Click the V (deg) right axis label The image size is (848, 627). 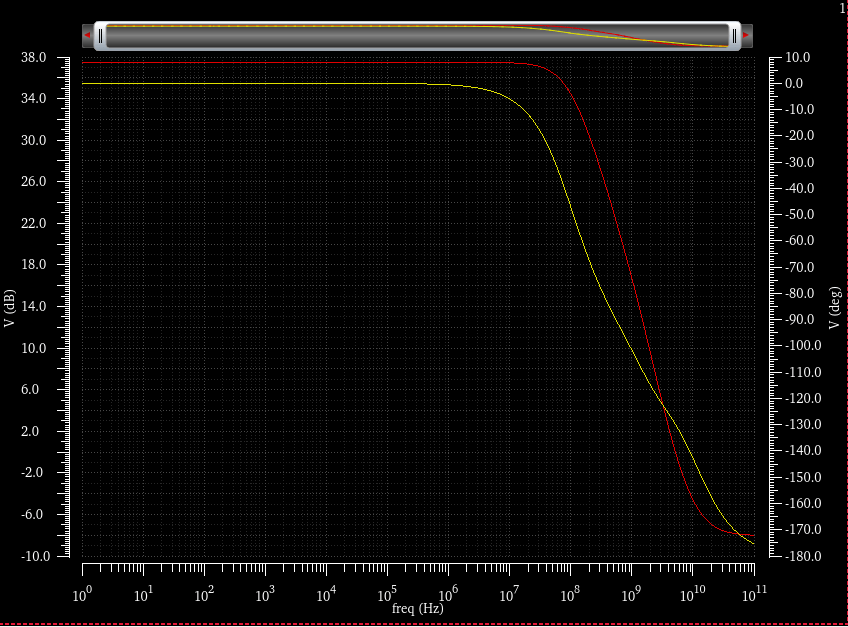tap(835, 307)
